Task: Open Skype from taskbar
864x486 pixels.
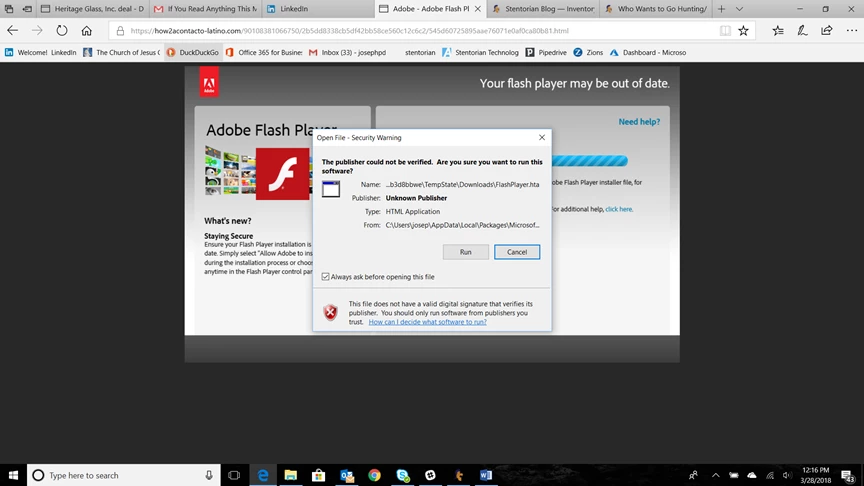Action: pyautogui.click(x=402, y=475)
